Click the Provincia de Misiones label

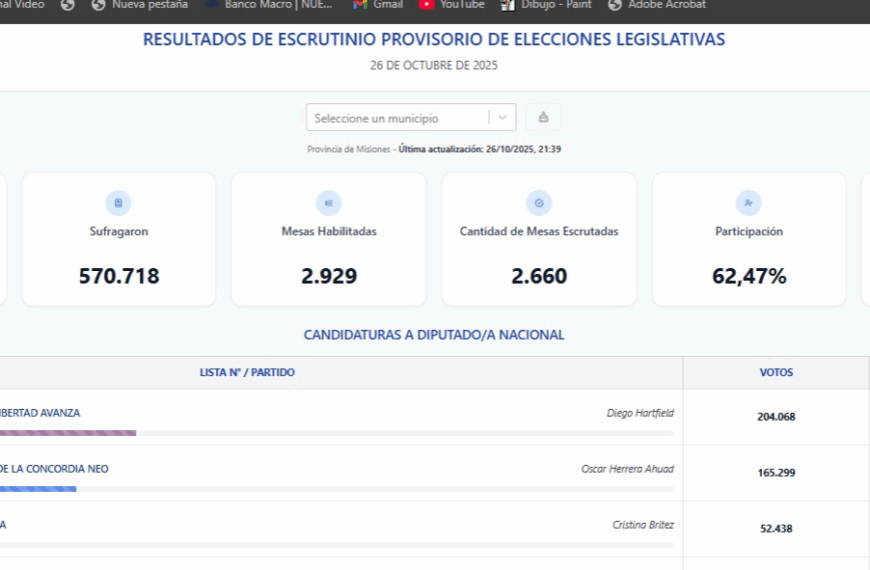[349, 149]
